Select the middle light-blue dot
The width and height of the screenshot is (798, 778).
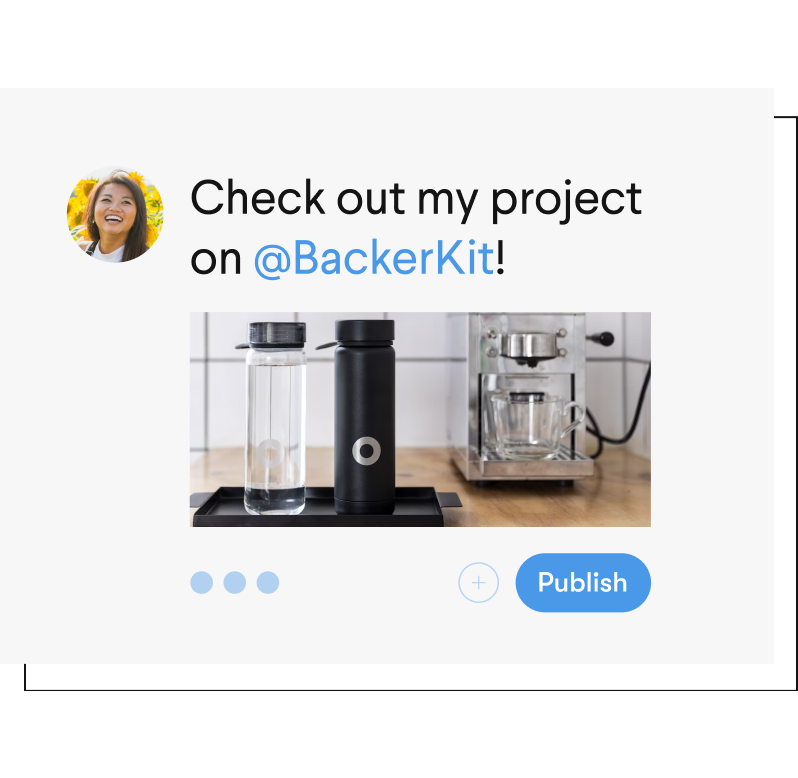click(235, 583)
